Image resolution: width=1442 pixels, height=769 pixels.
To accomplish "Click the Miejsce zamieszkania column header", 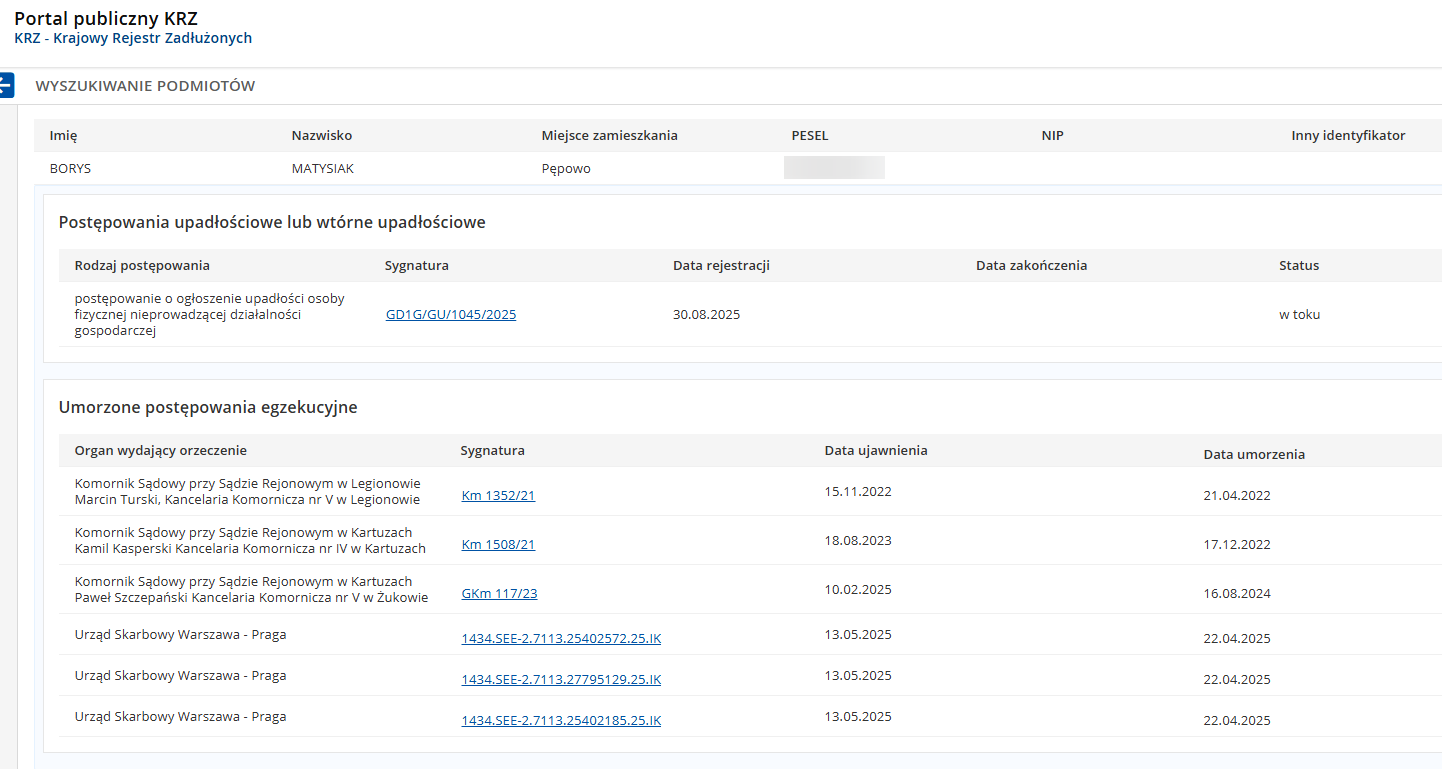I will point(609,135).
